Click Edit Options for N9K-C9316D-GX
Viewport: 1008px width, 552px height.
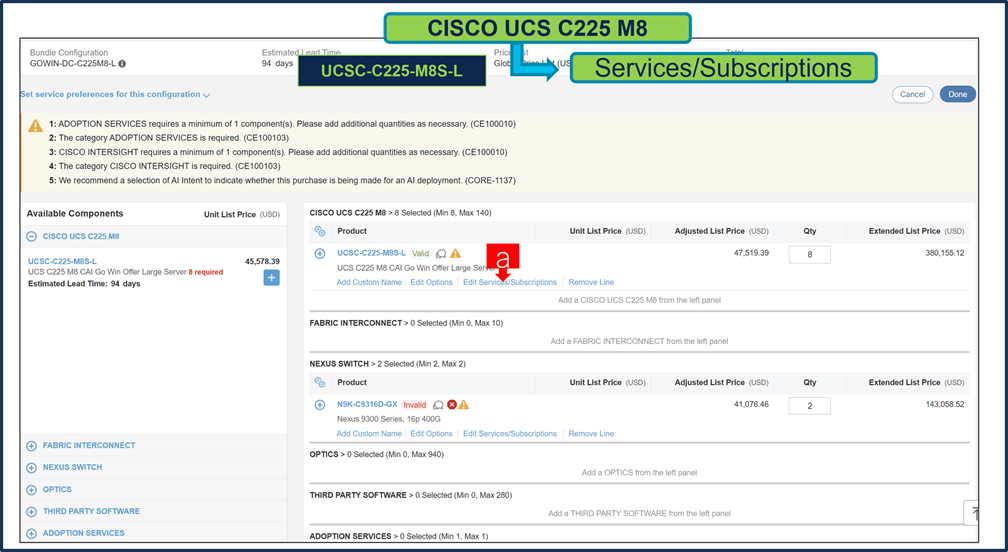coord(431,434)
